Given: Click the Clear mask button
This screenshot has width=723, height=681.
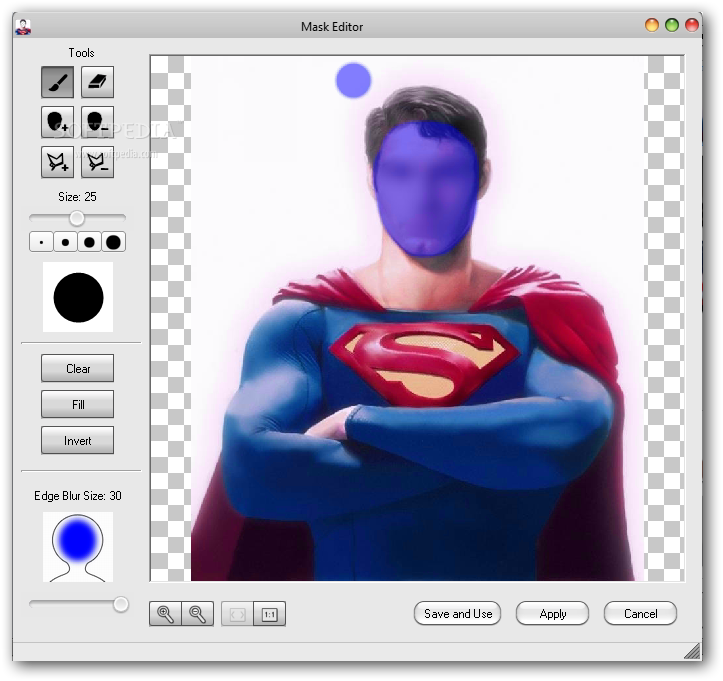Looking at the screenshot, I should click(x=77, y=368).
